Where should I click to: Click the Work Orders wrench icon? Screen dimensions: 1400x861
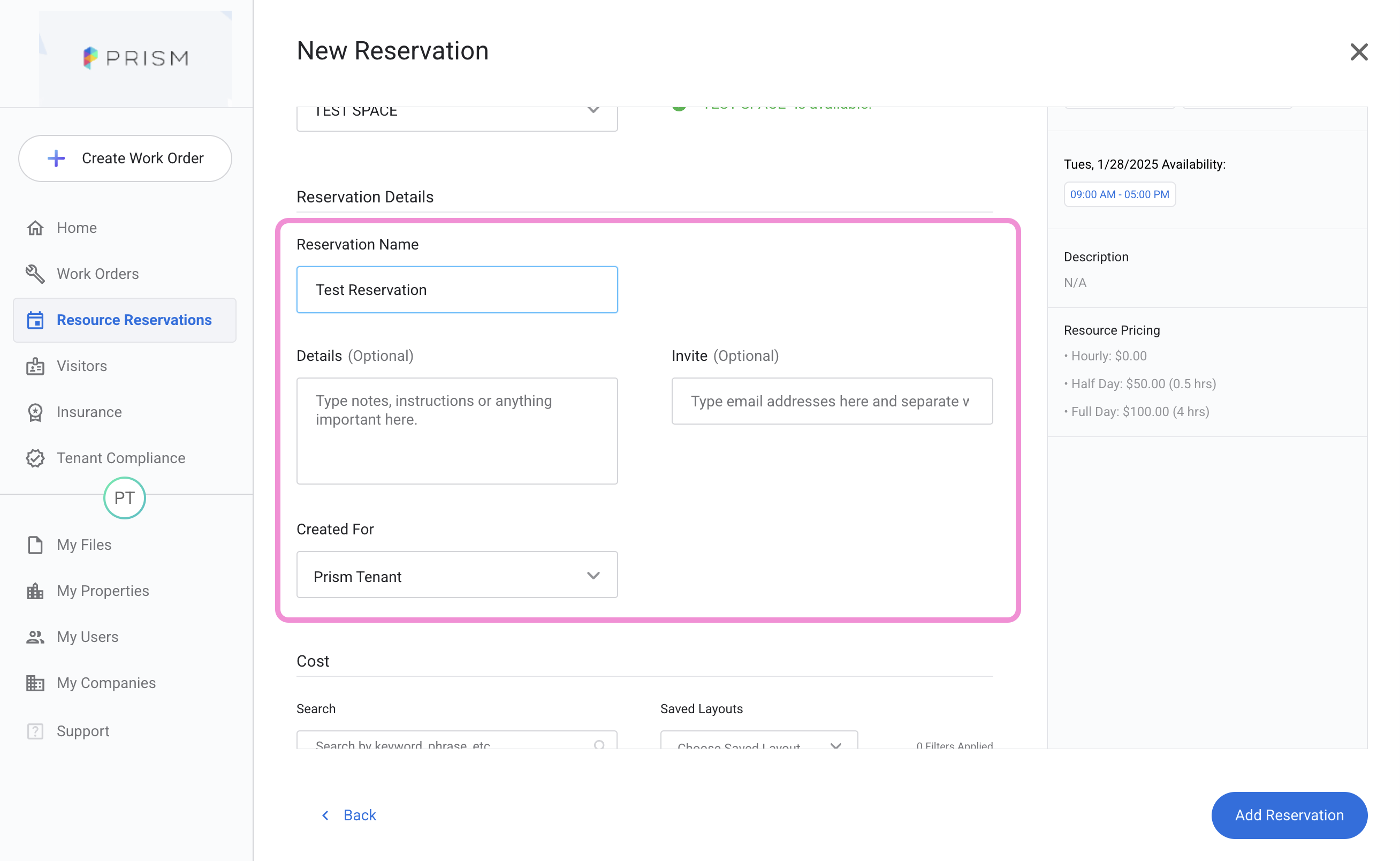click(x=35, y=274)
